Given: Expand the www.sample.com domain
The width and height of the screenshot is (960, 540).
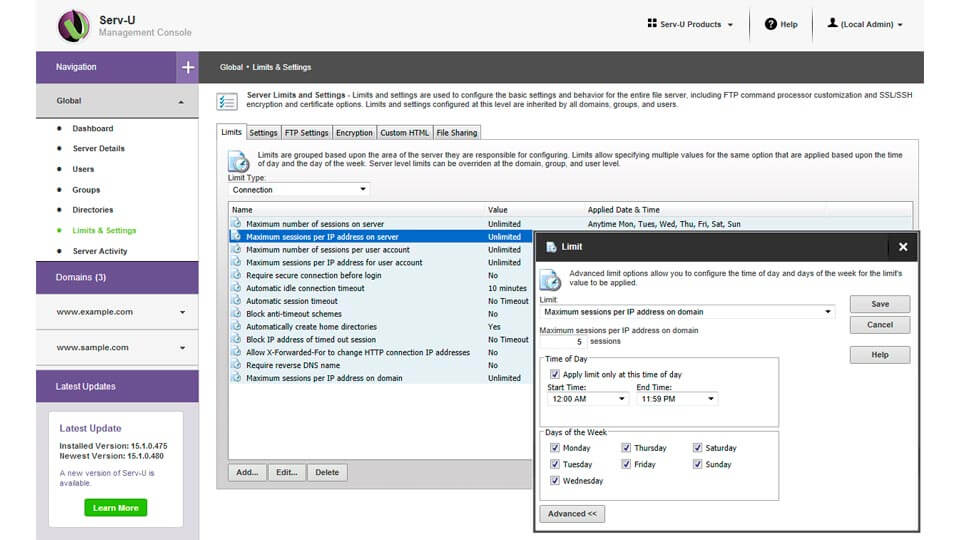Looking at the screenshot, I should [x=182, y=348].
